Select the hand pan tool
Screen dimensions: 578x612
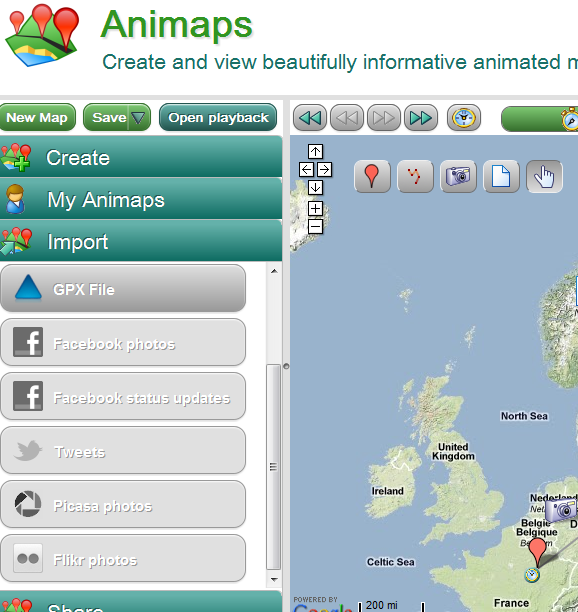(544, 176)
